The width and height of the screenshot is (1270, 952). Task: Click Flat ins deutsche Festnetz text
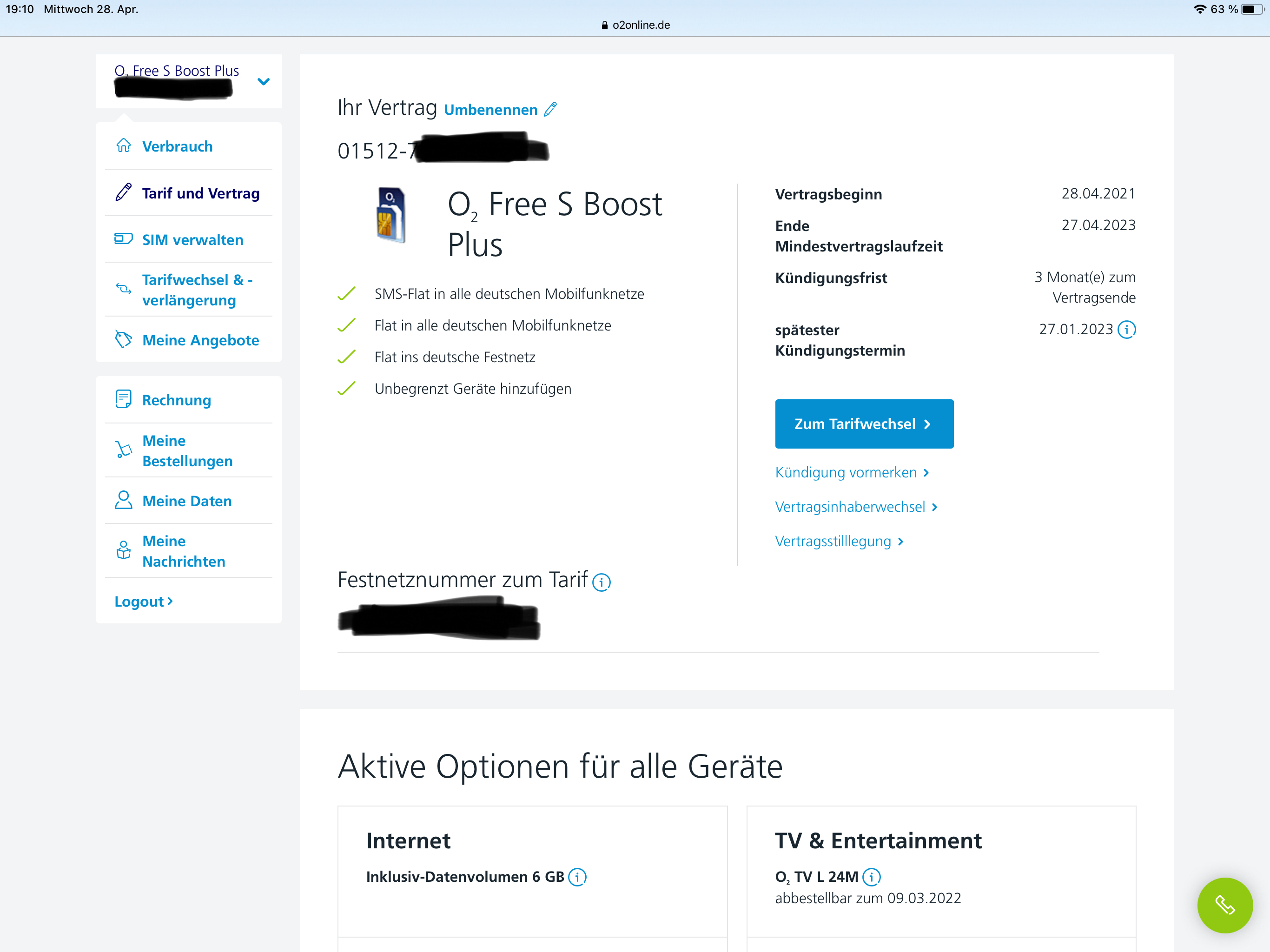(x=455, y=357)
